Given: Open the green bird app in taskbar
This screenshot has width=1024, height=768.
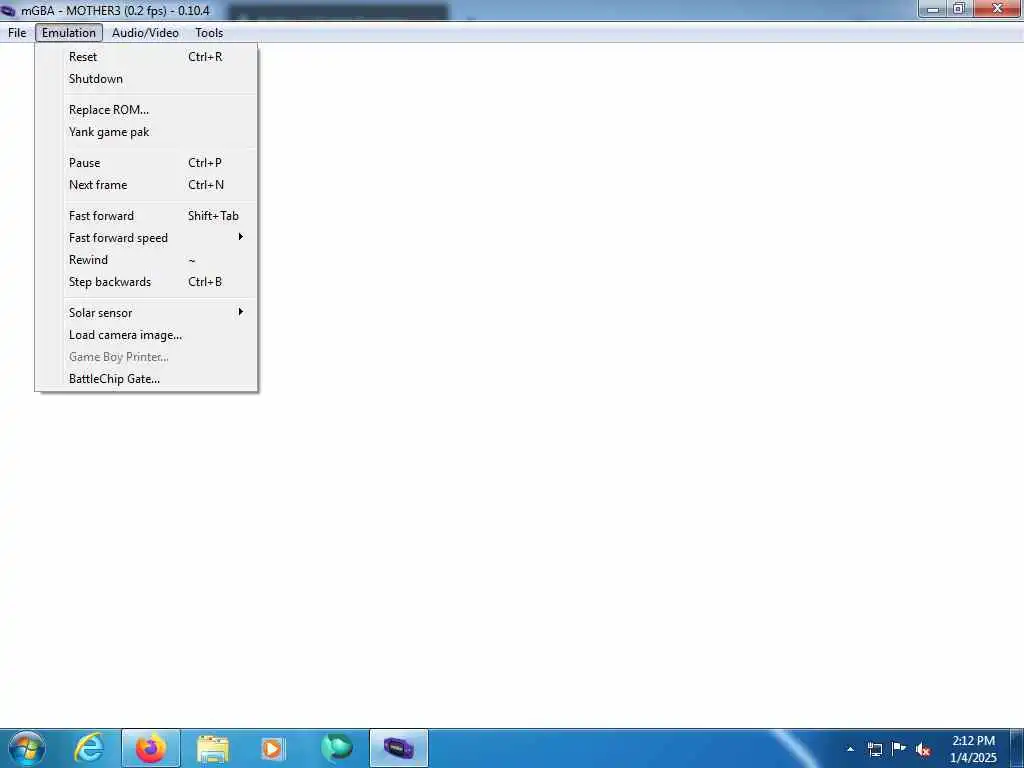Looking at the screenshot, I should (337, 748).
